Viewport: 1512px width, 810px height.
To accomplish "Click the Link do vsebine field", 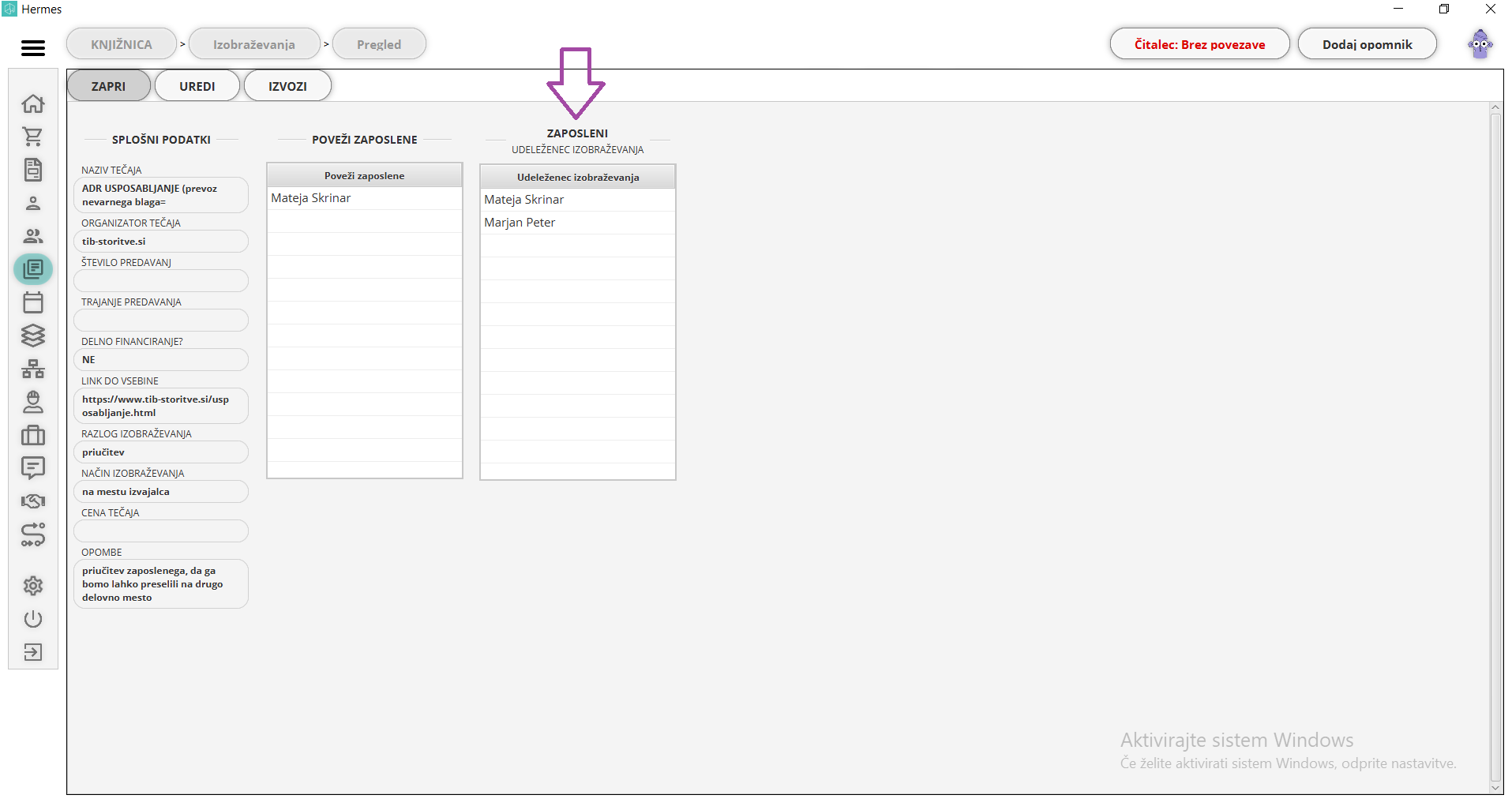I will 161,406.
